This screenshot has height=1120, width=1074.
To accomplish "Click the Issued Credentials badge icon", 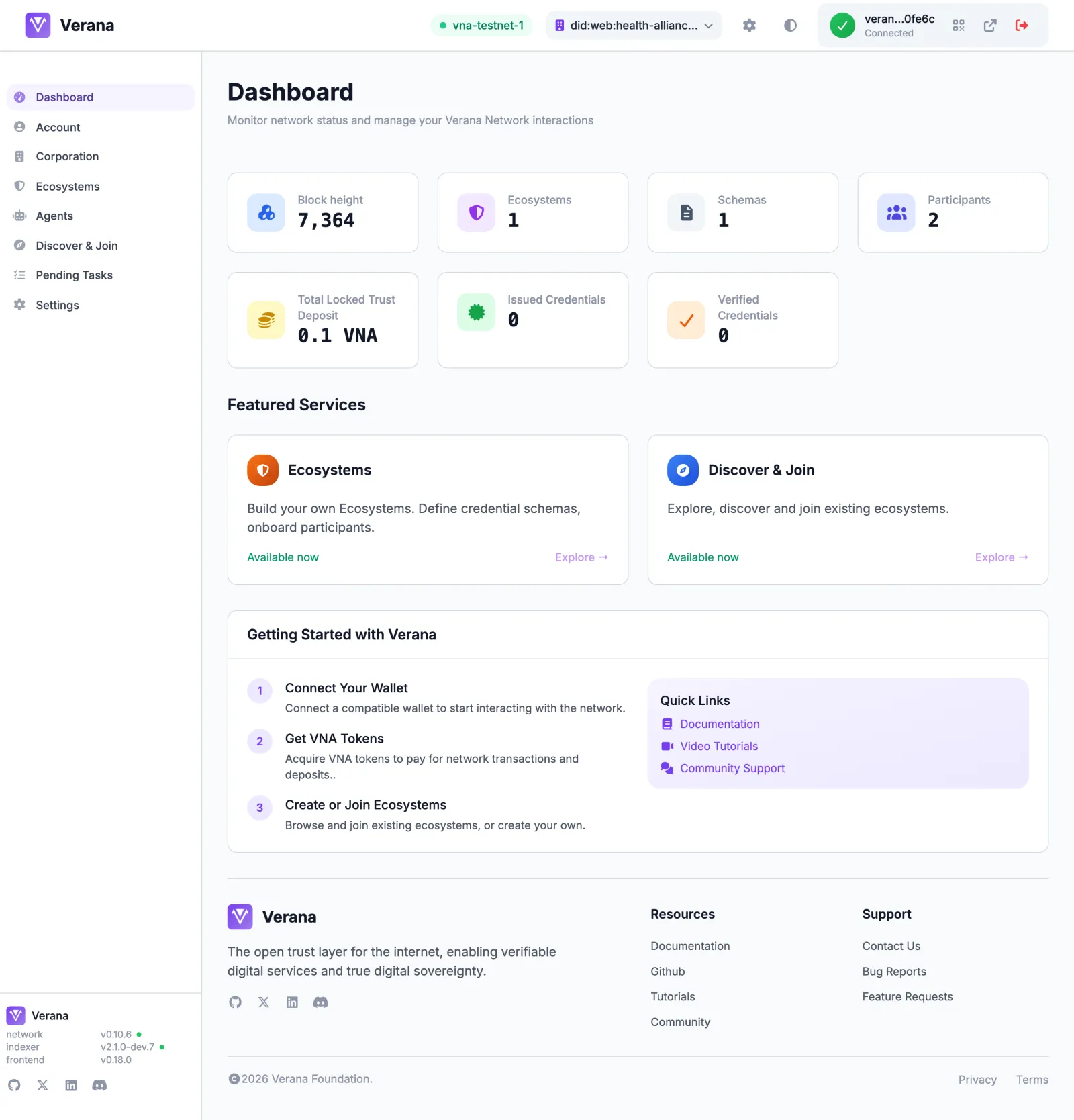I will click(x=476, y=312).
